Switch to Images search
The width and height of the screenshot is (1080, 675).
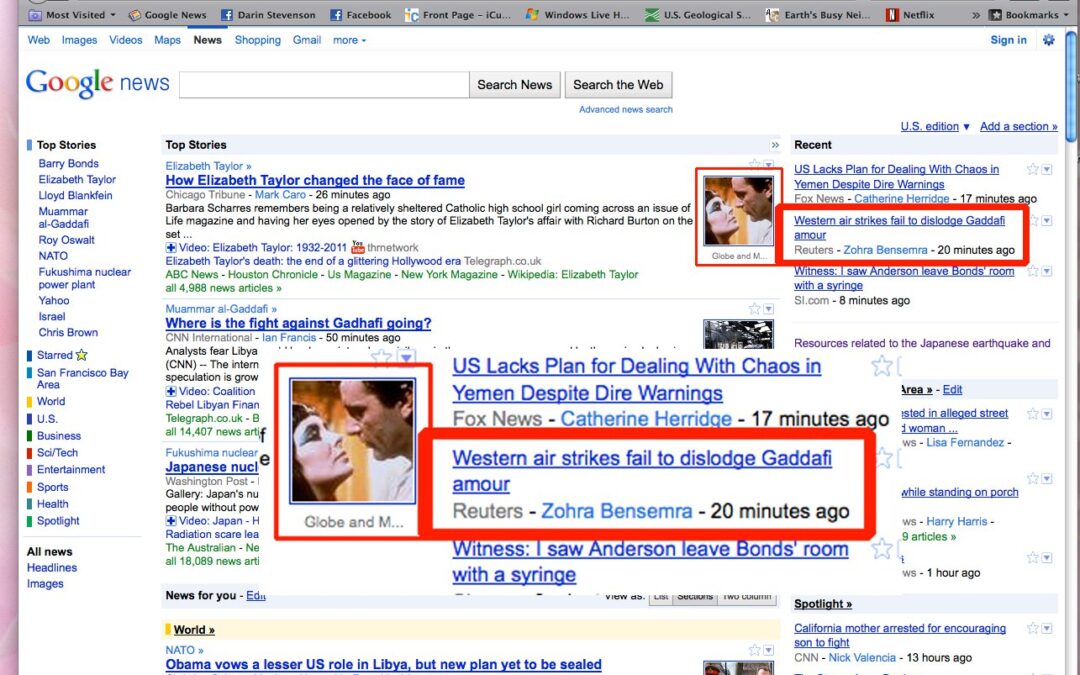pyautogui.click(x=79, y=40)
